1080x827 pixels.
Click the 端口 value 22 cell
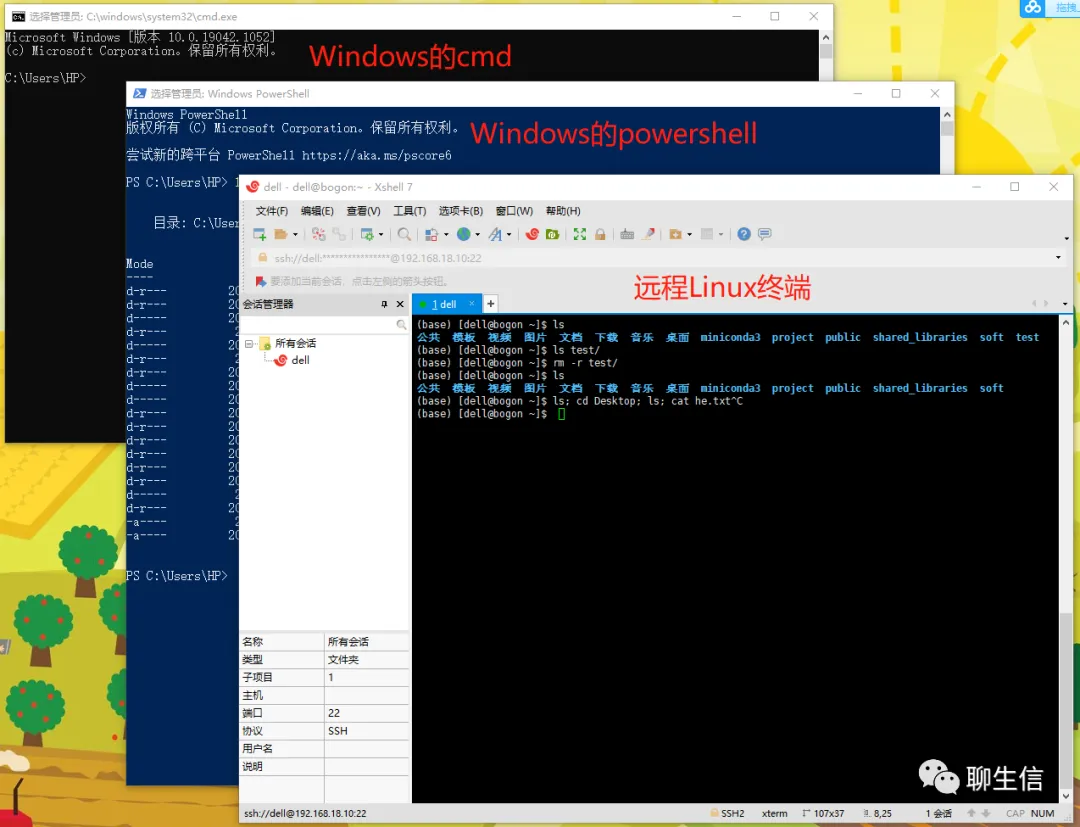[366, 713]
